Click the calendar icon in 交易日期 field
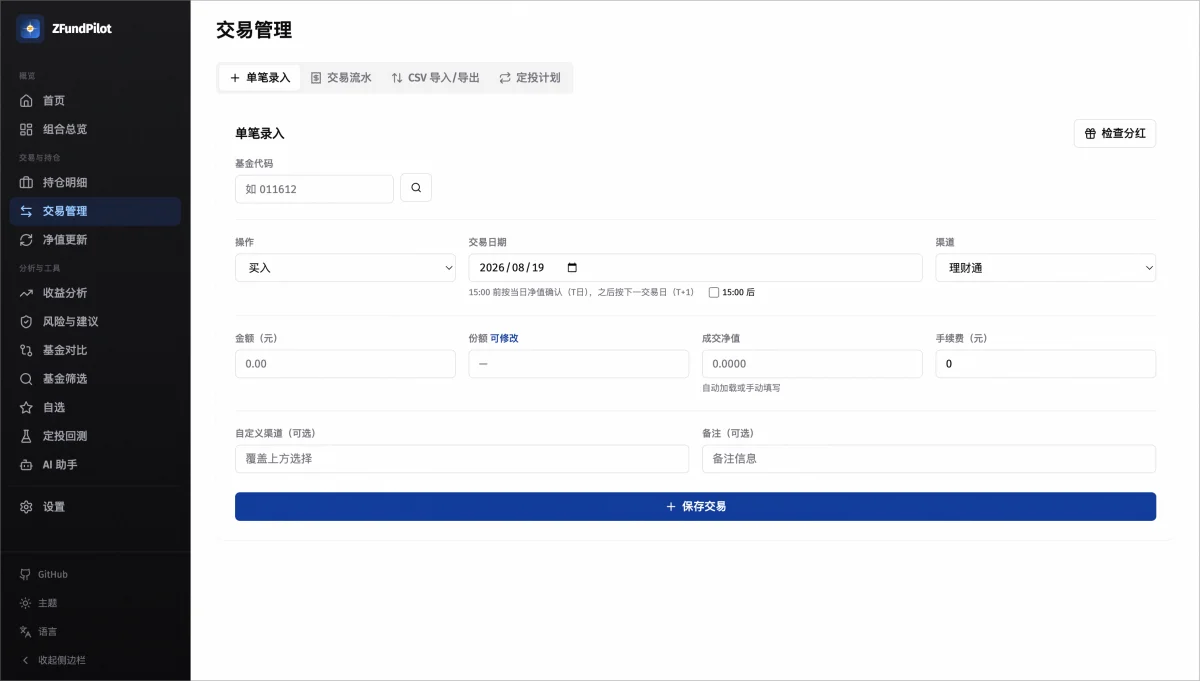Image resolution: width=1200 pixels, height=681 pixels. coord(572,268)
